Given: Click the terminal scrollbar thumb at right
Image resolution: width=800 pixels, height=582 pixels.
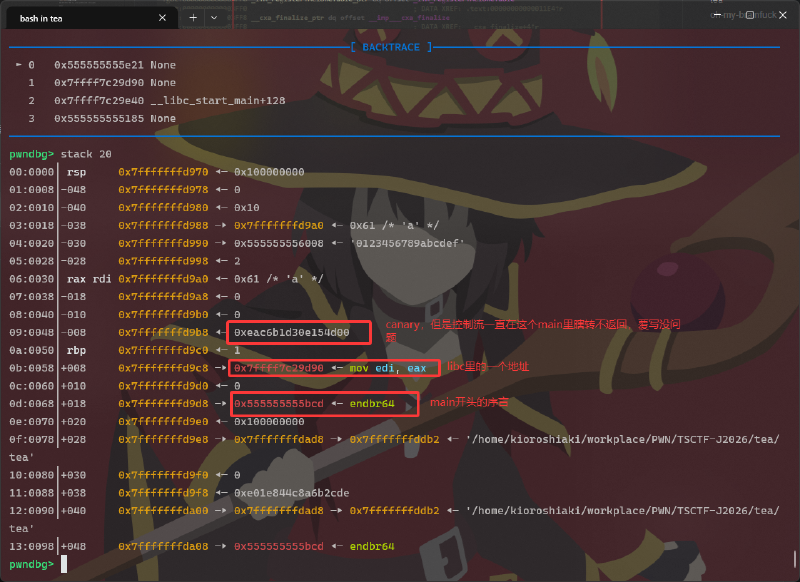Looking at the screenshot, I should click(x=795, y=558).
